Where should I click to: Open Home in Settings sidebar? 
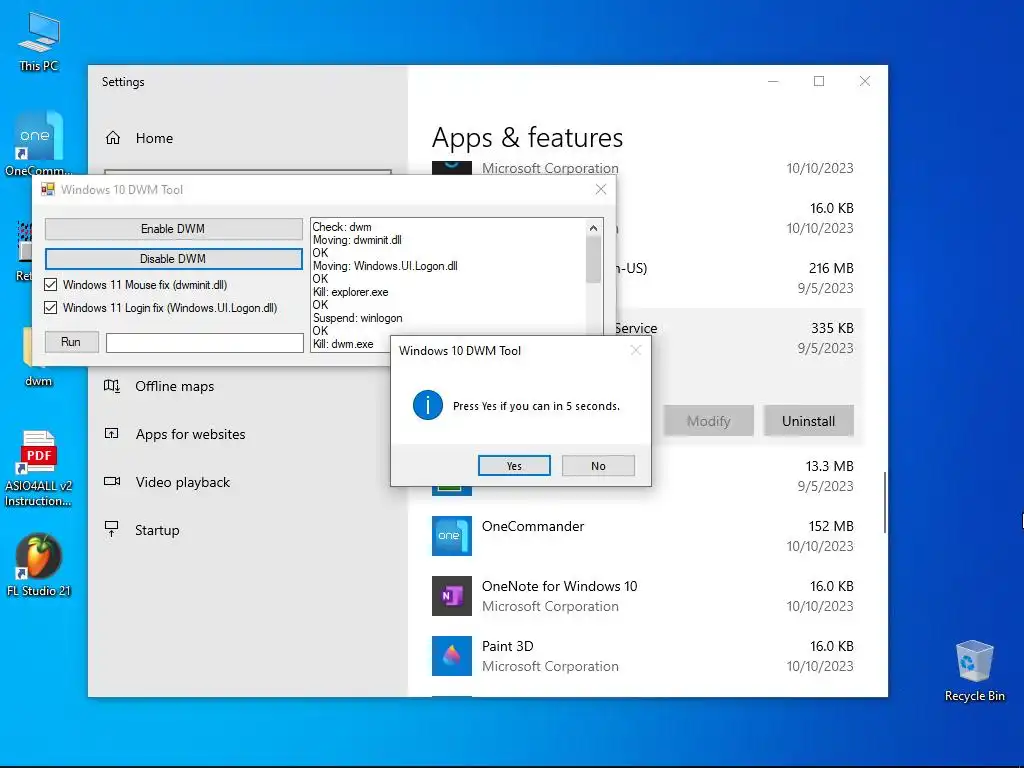(x=154, y=138)
